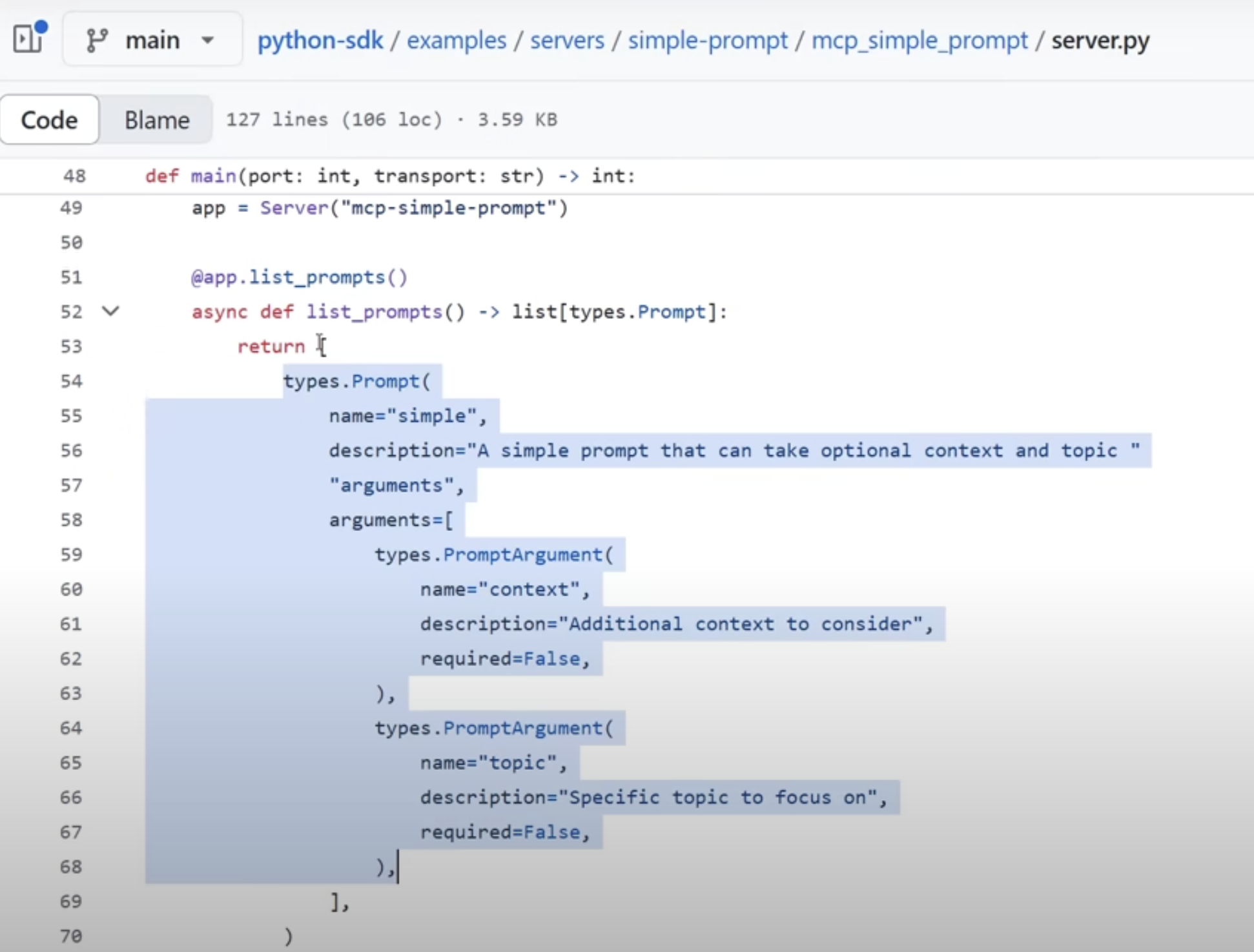The height and width of the screenshot is (952, 1254).
Task: Click the 'return [' statement on line 53
Action: (282, 346)
